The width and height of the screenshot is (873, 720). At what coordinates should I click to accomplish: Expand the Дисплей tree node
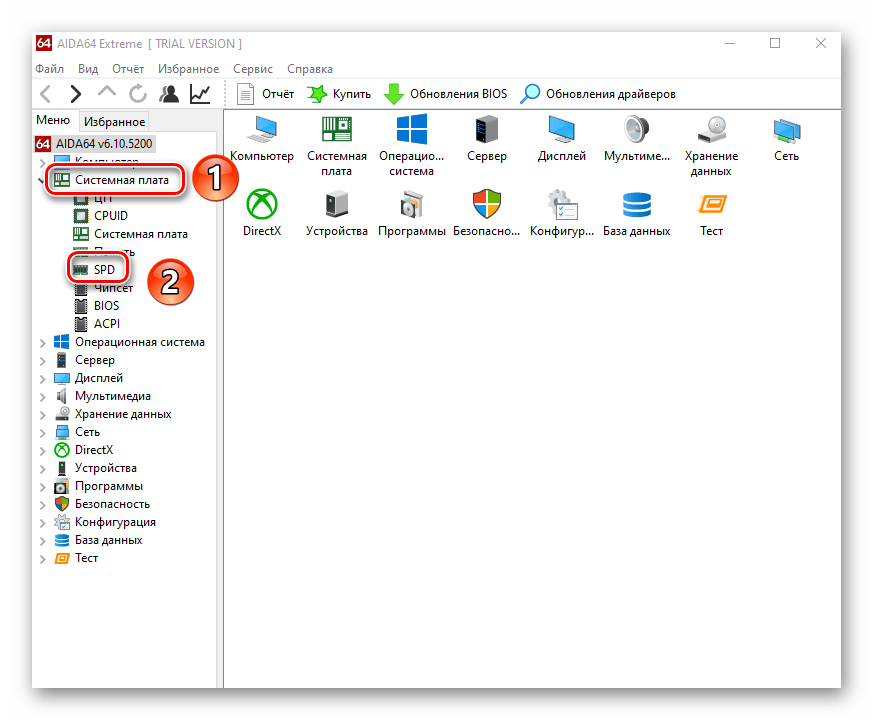point(42,379)
